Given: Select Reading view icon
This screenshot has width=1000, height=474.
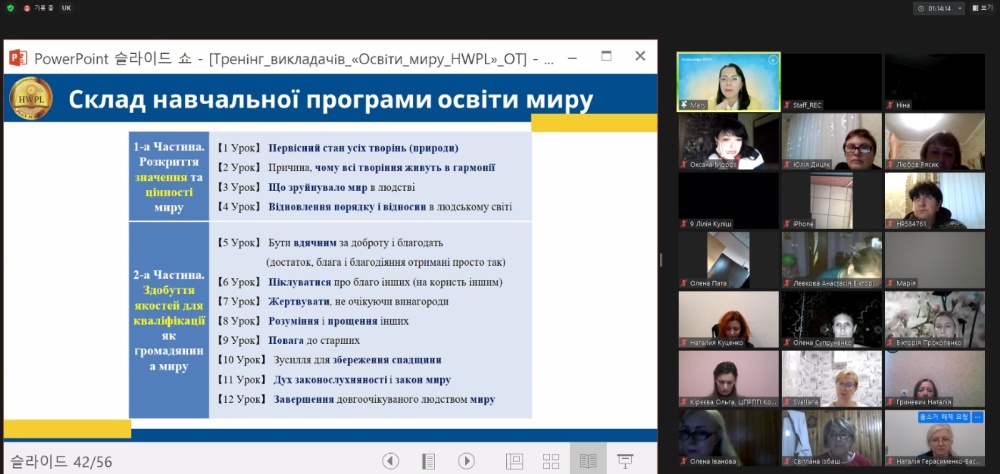Looking at the screenshot, I should [588, 461].
